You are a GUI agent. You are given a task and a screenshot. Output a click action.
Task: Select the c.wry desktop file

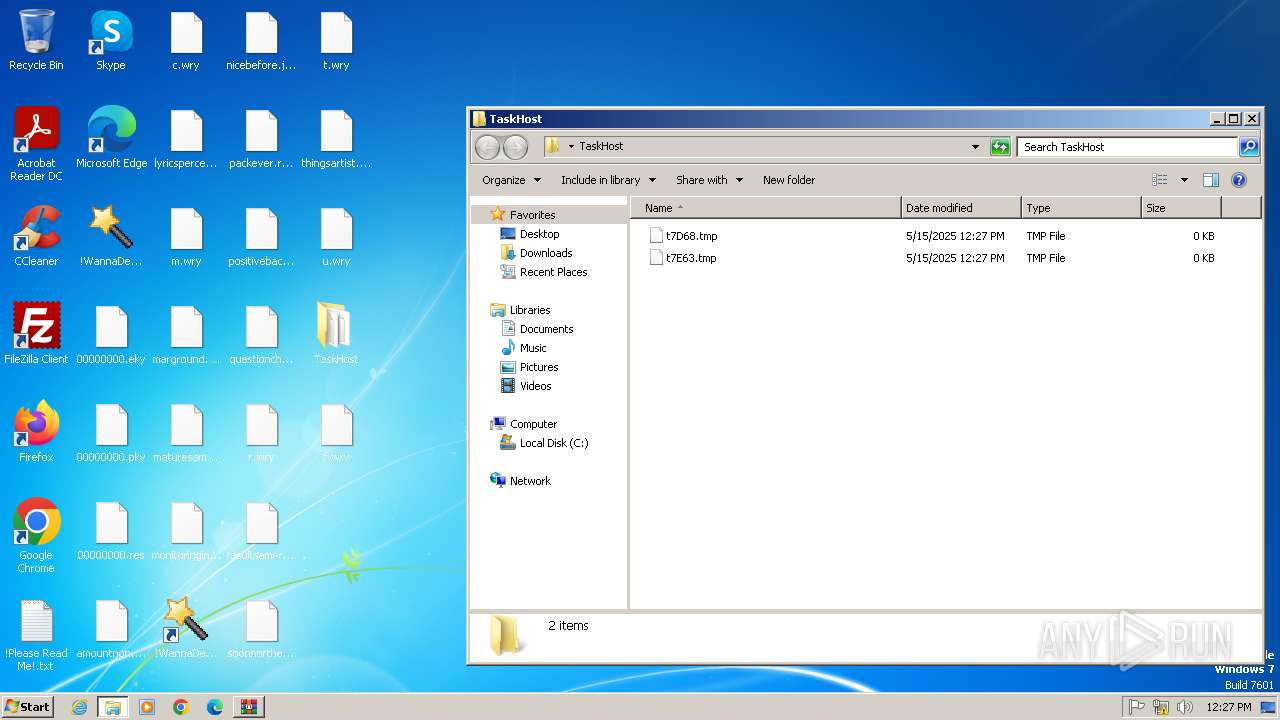click(186, 41)
